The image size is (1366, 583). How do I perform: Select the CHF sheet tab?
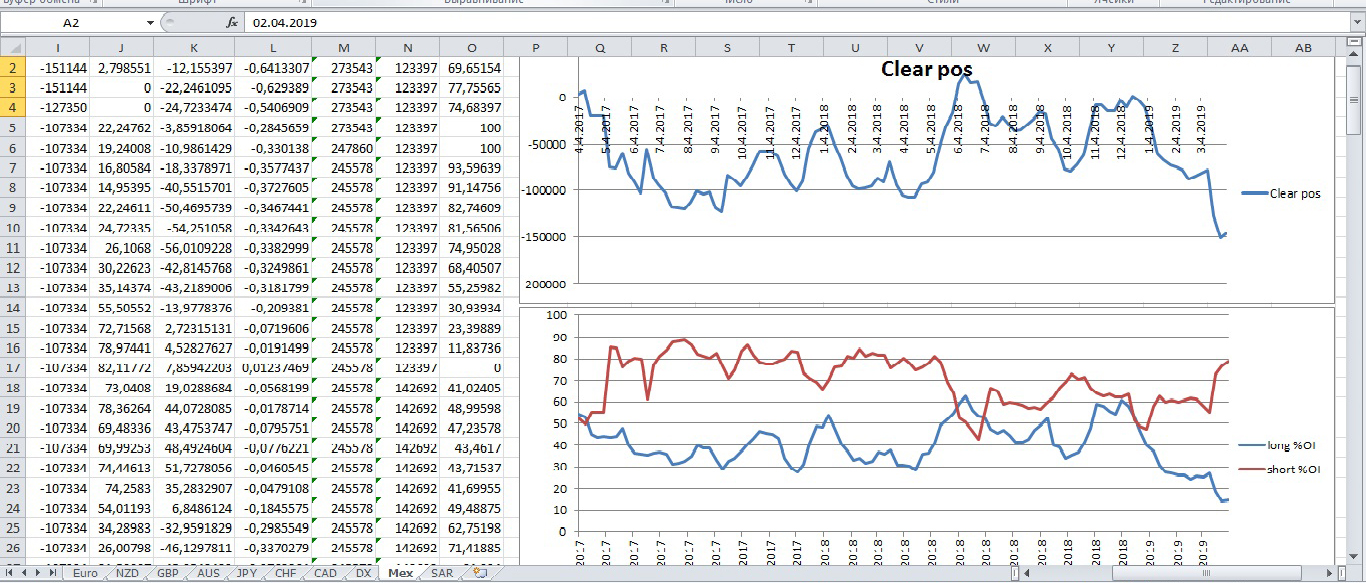(x=285, y=573)
